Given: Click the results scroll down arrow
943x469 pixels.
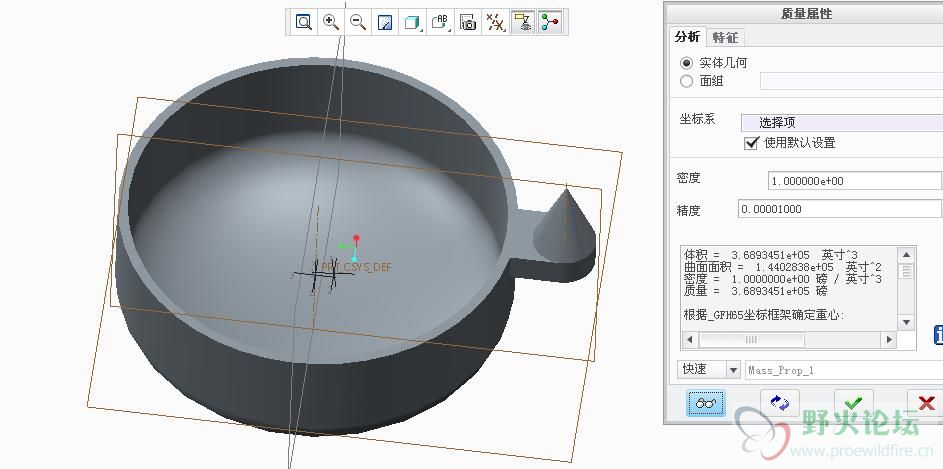Looking at the screenshot, I should tap(906, 322).
